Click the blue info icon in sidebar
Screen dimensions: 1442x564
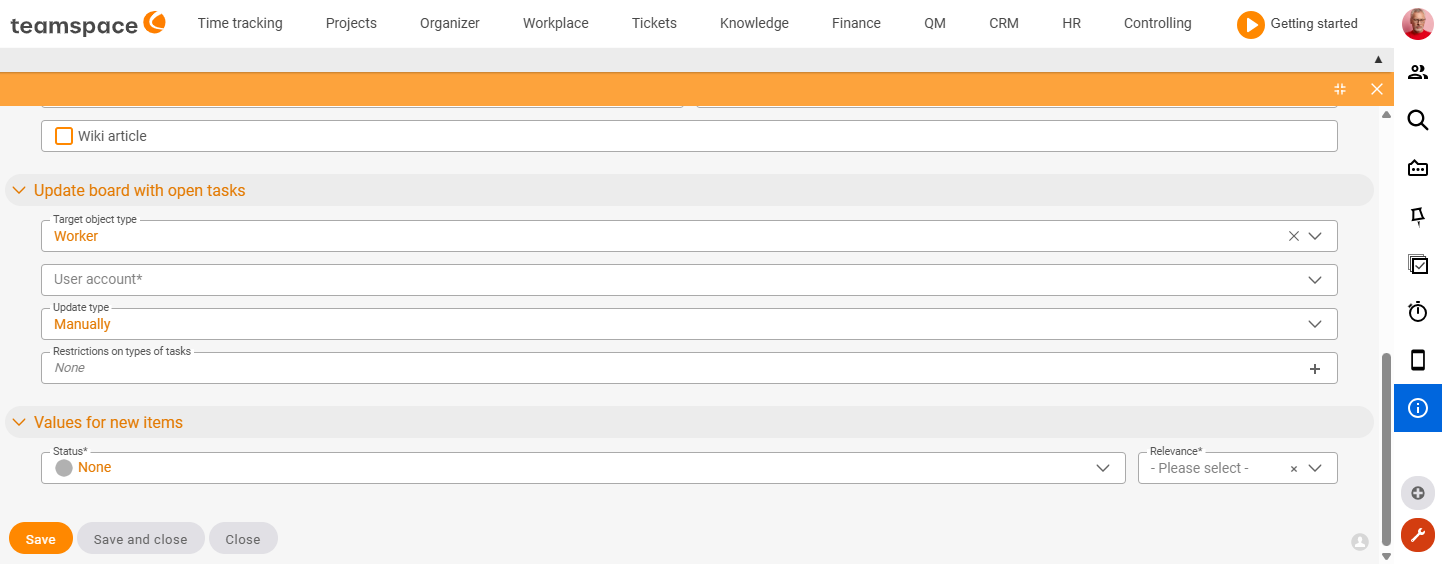coord(1417,408)
